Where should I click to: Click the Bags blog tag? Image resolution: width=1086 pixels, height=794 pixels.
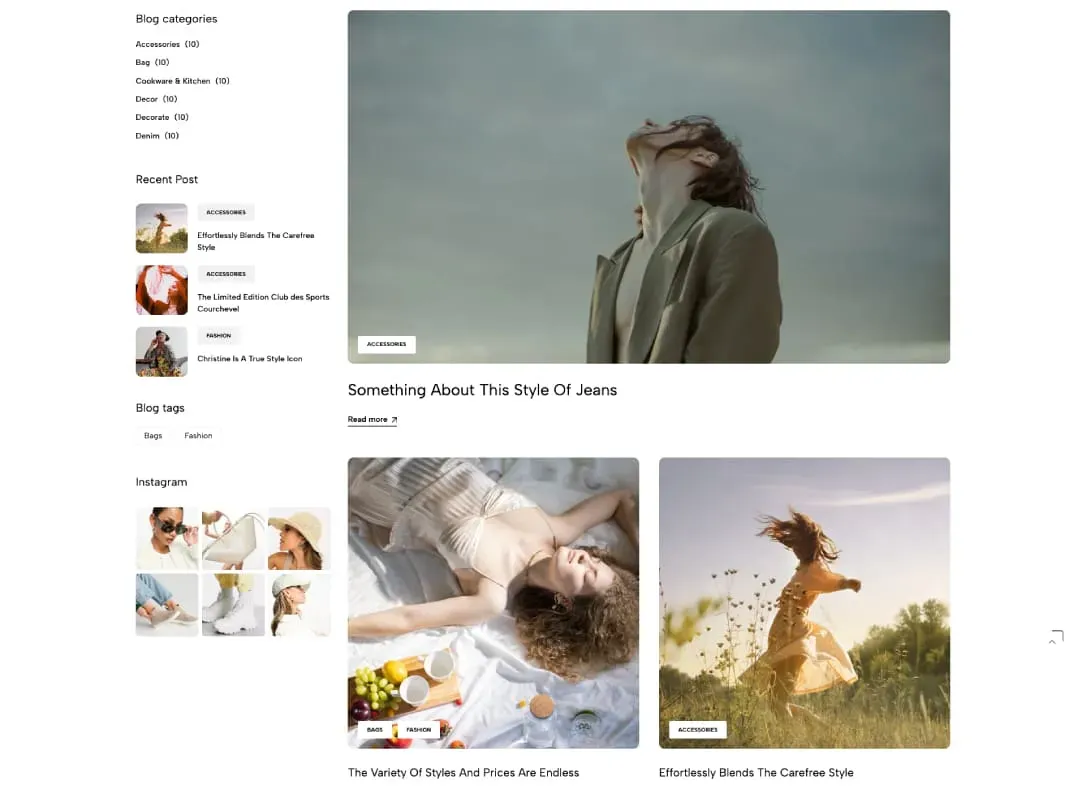(x=153, y=436)
